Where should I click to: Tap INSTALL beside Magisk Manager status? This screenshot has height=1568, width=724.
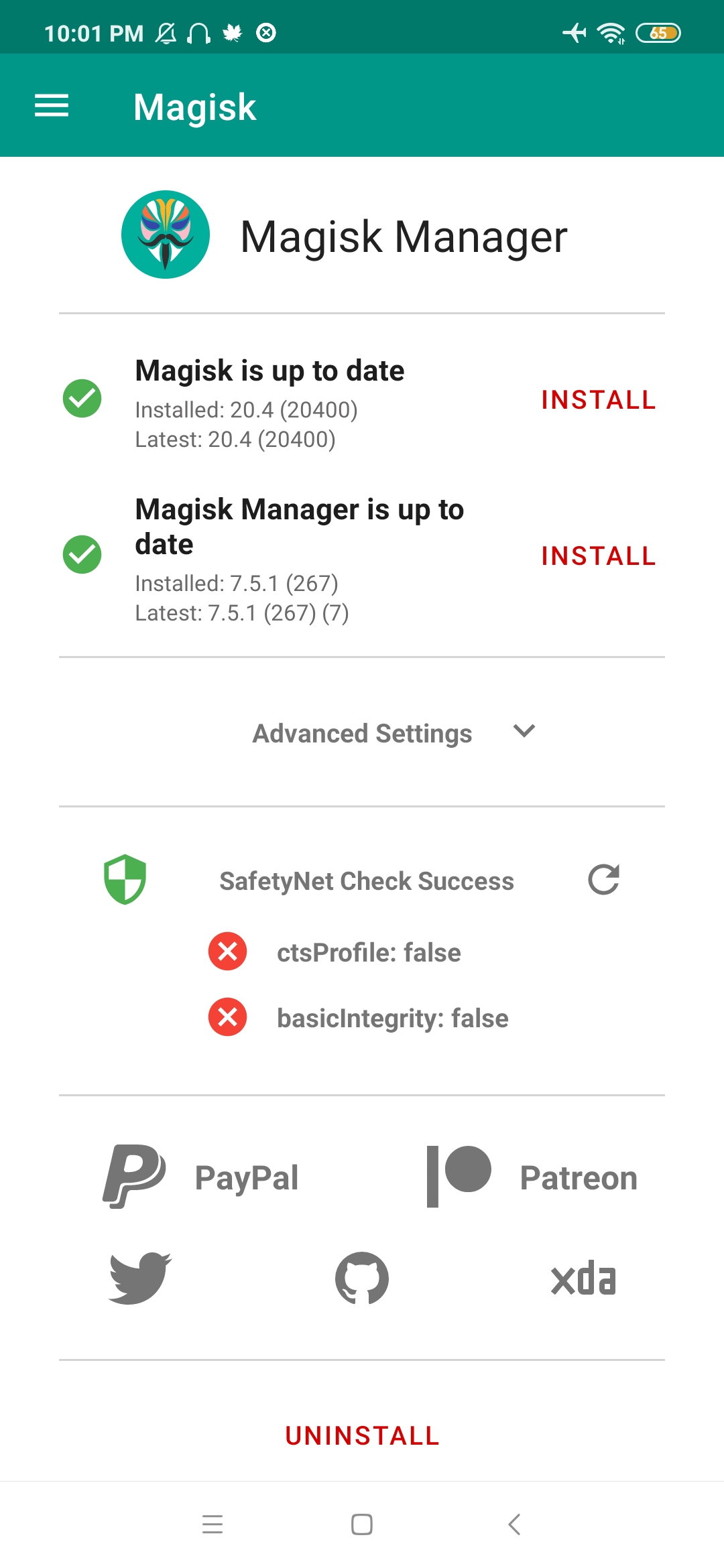pyautogui.click(x=599, y=556)
